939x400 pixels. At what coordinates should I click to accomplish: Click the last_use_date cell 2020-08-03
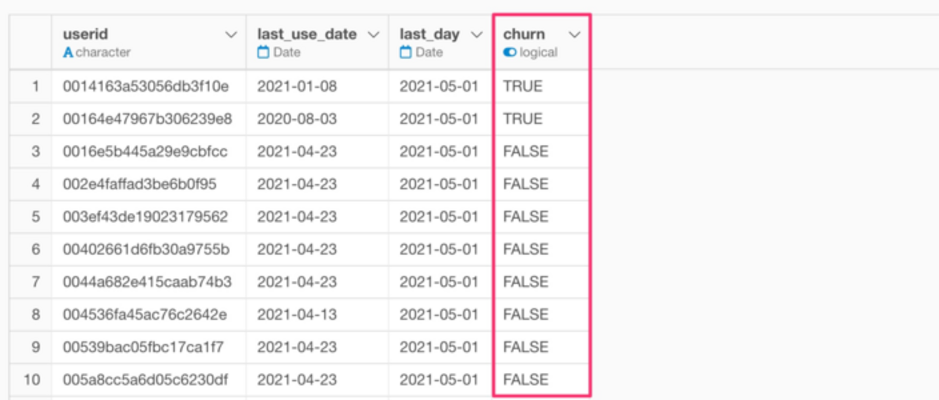[297, 119]
